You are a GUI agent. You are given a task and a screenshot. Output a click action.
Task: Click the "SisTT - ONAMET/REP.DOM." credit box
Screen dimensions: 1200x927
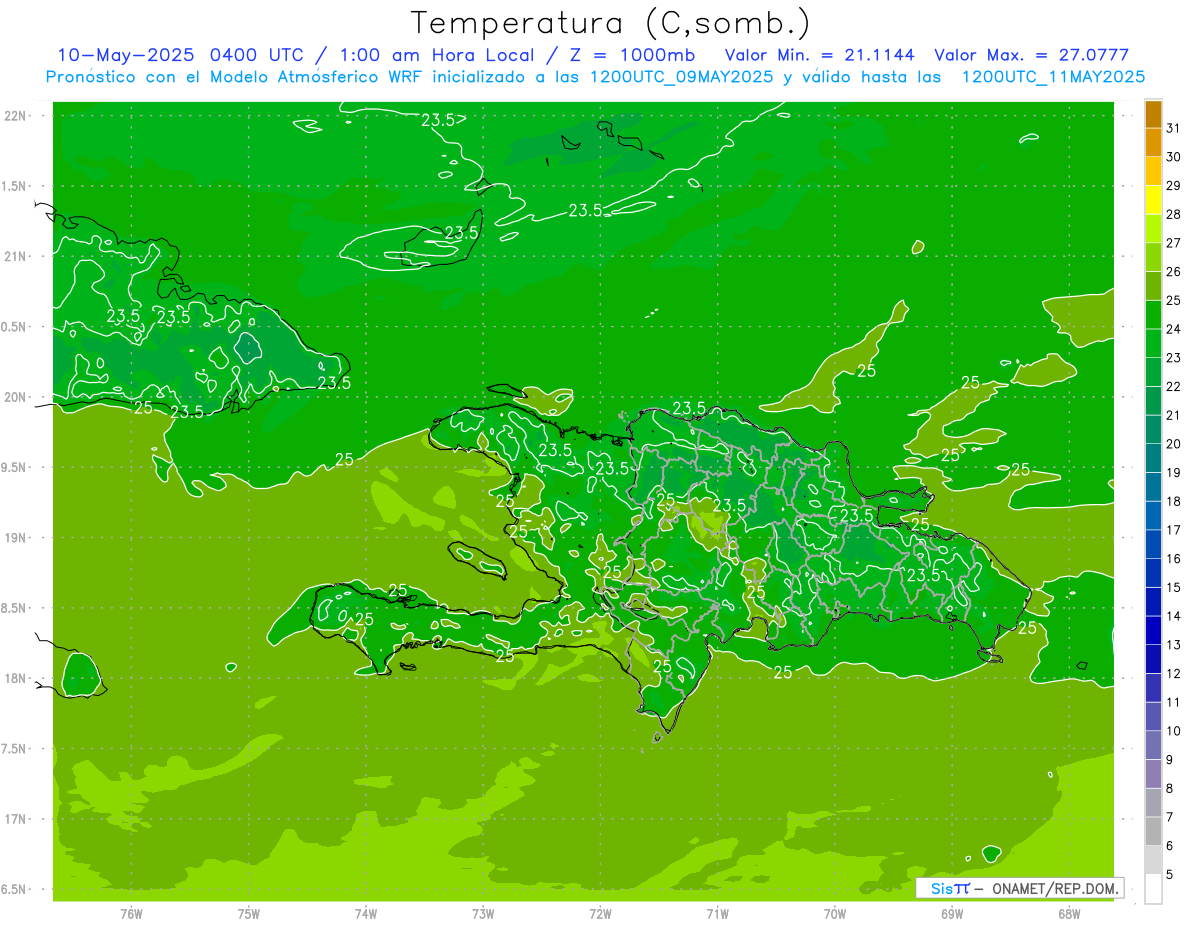pyautogui.click(x=1020, y=888)
